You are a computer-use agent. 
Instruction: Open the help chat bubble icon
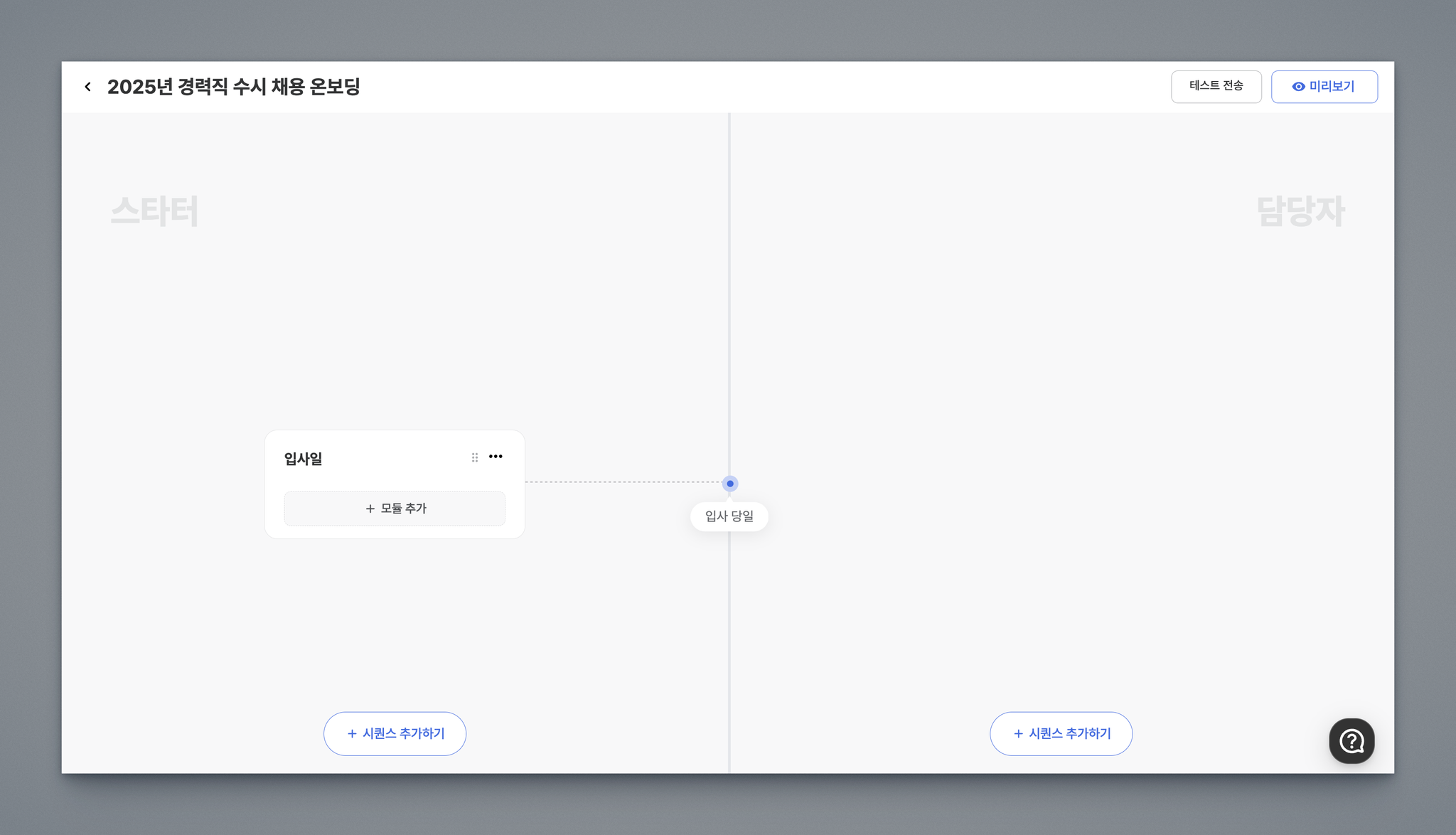click(x=1351, y=741)
